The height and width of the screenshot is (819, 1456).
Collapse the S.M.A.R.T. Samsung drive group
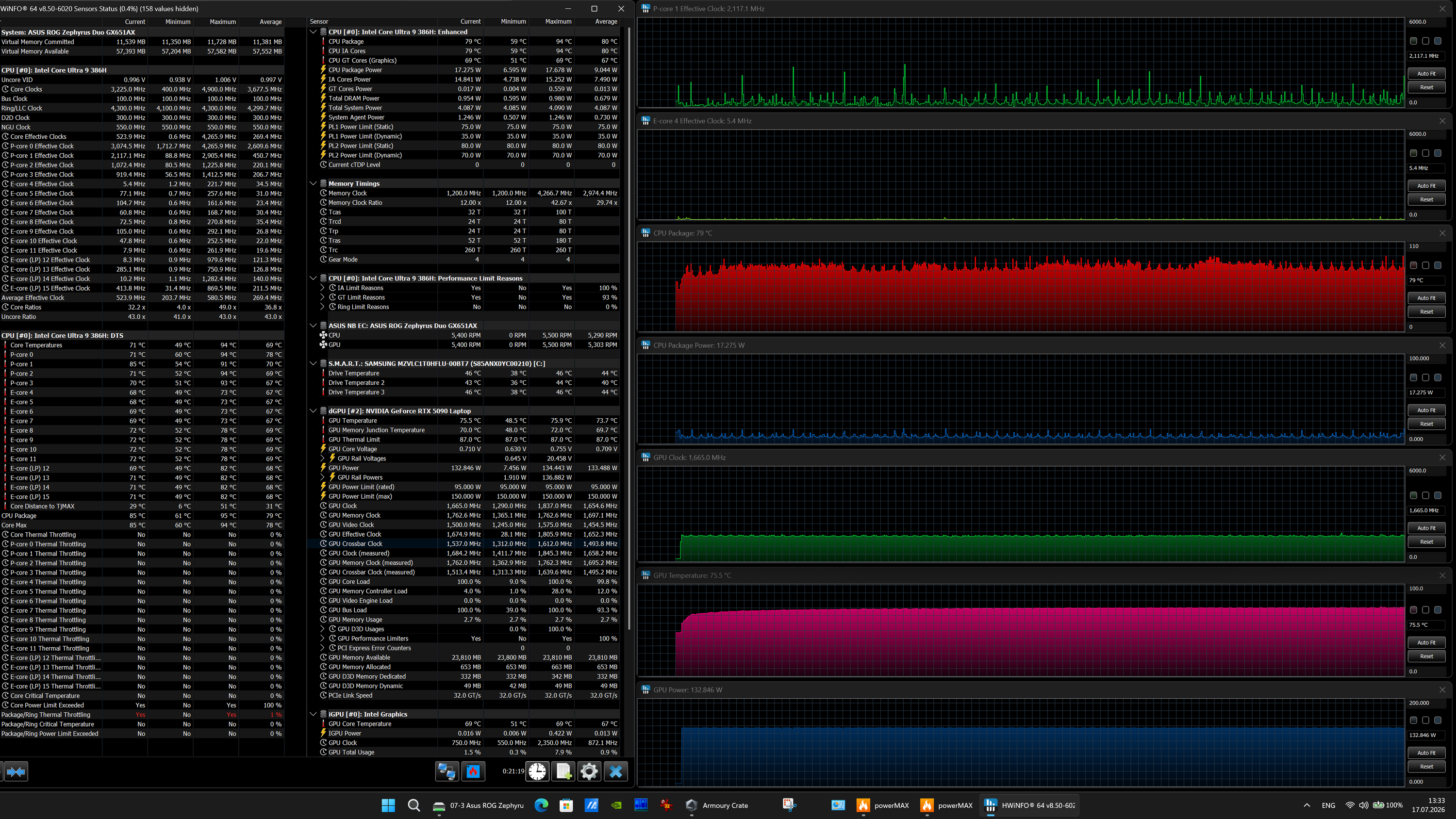[x=313, y=363]
